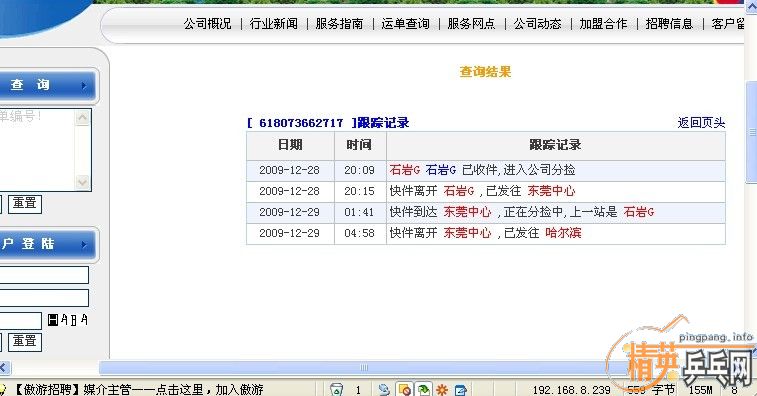Screen dimensions: 757x396
Task: Open the 招聘信息 menu item
Action: pos(669,24)
